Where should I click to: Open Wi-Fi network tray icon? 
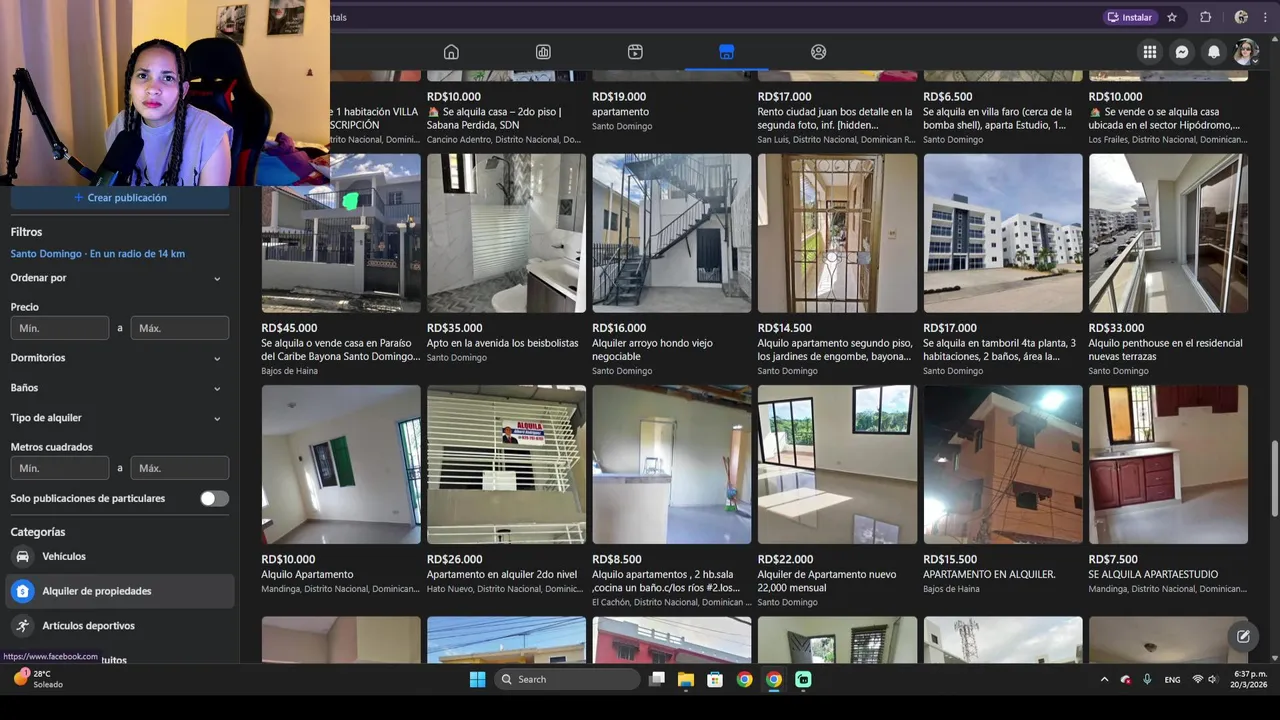(1197, 679)
